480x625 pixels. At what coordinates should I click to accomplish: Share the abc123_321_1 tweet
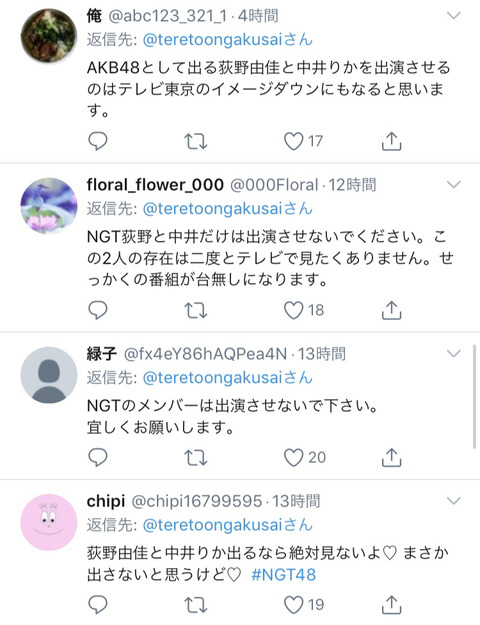(x=391, y=141)
